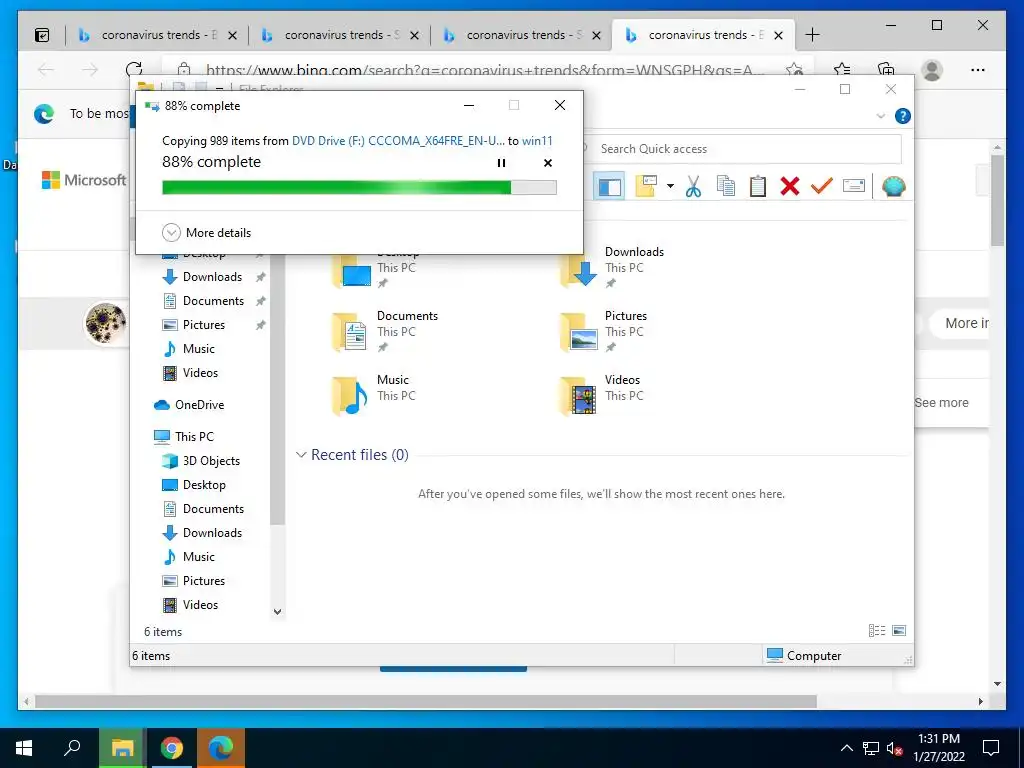Click the orange checkmark Properties icon
The height and width of the screenshot is (768, 1024).
822,187
